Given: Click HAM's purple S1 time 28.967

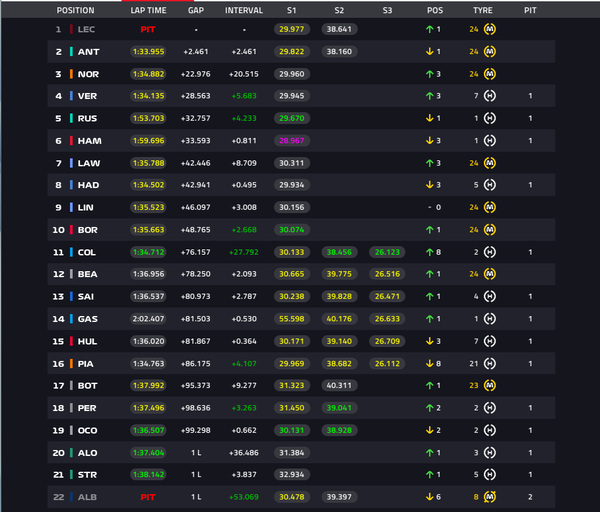Looking at the screenshot, I should click(x=292, y=140).
